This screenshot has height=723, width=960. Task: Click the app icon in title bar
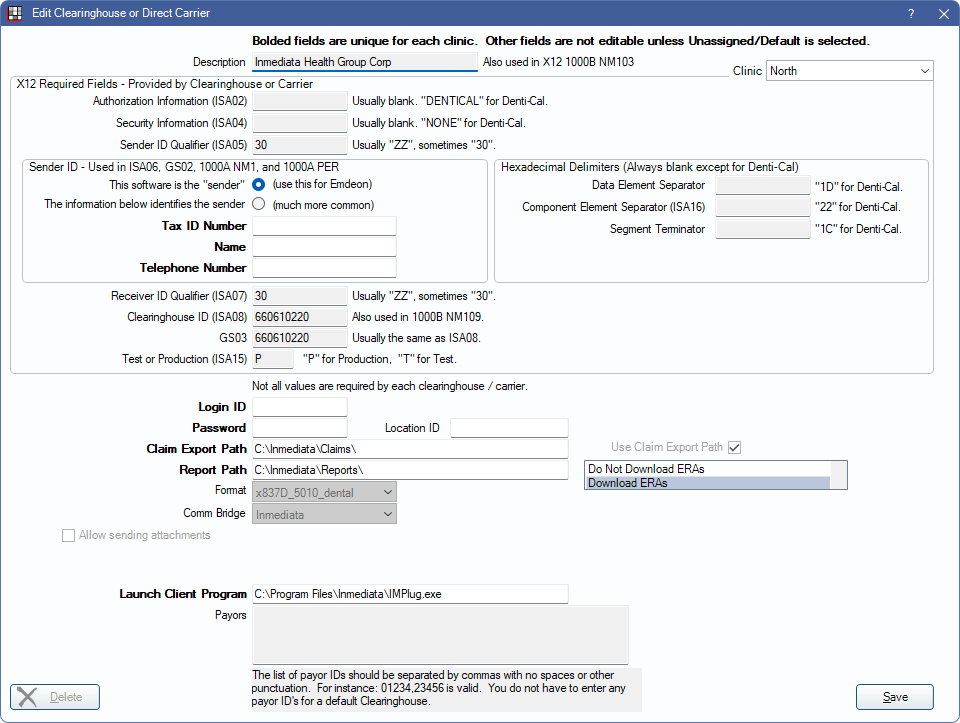15,14
